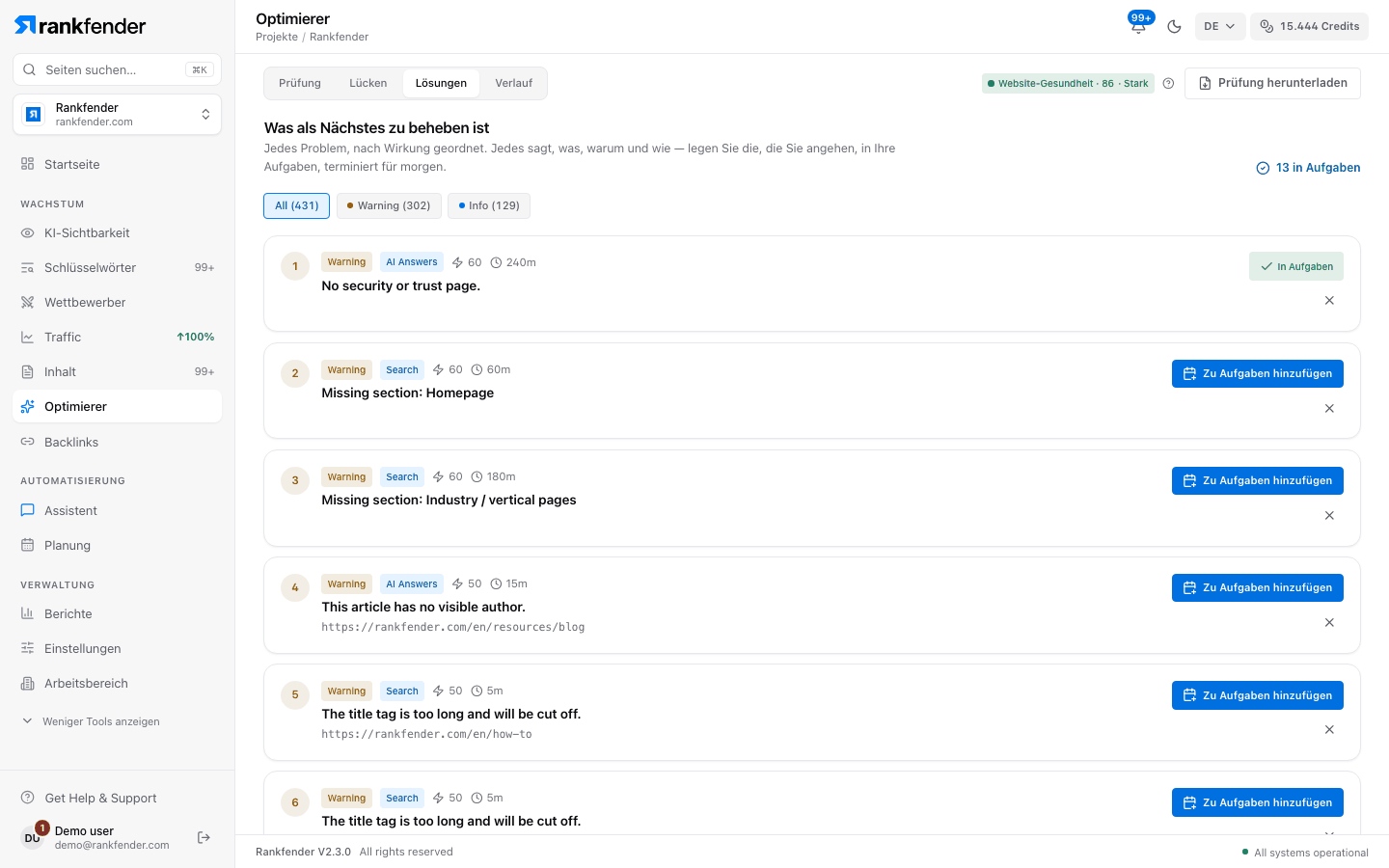Select the Lösungen tab
Image resolution: width=1389 pixels, height=868 pixels.
pyautogui.click(x=441, y=83)
